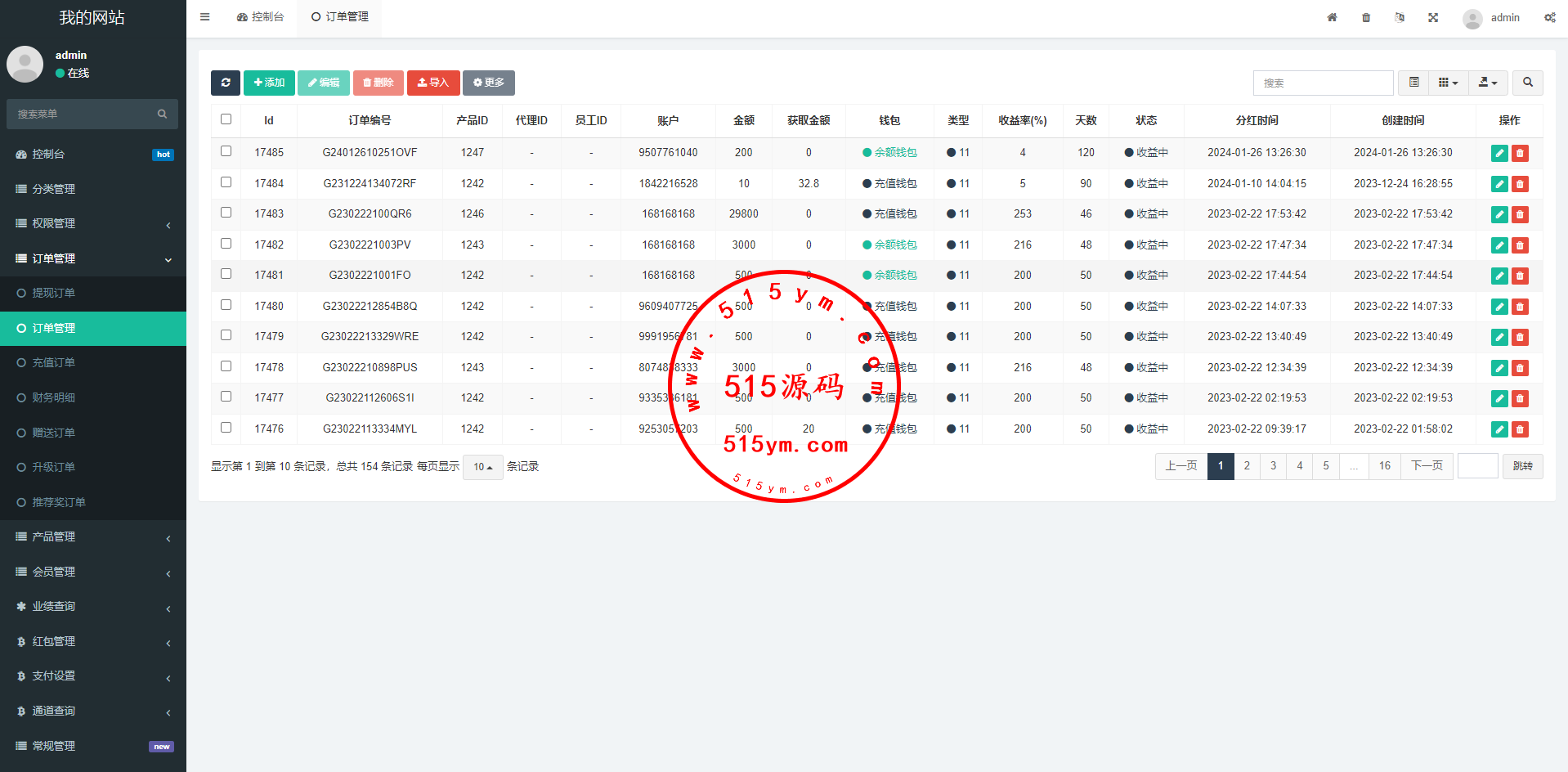Click the red delete icon for order 17476
1568x772 pixels.
(1520, 429)
